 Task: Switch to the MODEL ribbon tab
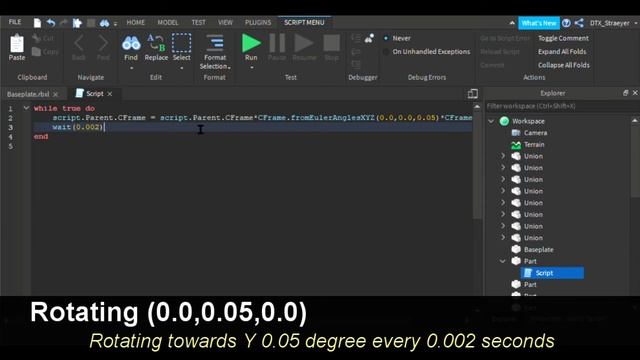point(168,22)
